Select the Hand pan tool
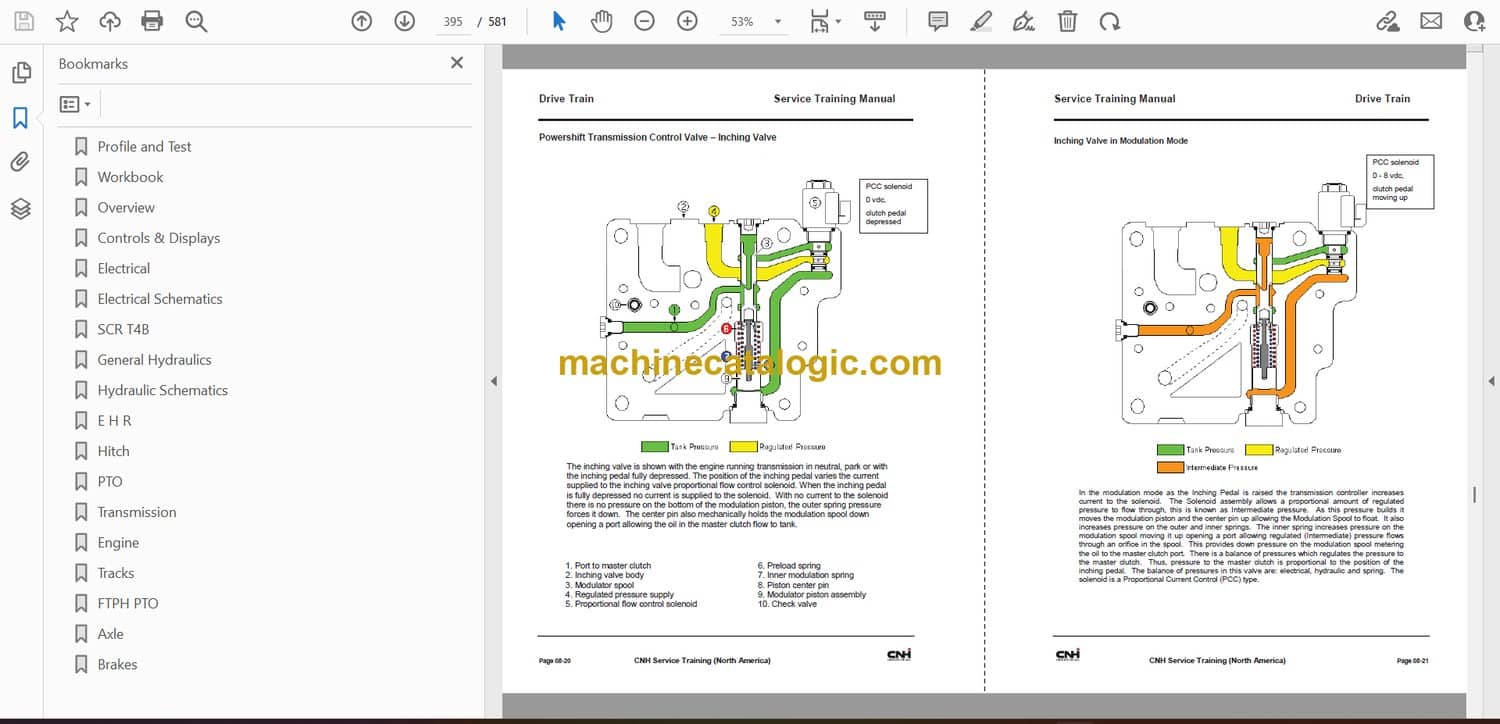 point(601,21)
